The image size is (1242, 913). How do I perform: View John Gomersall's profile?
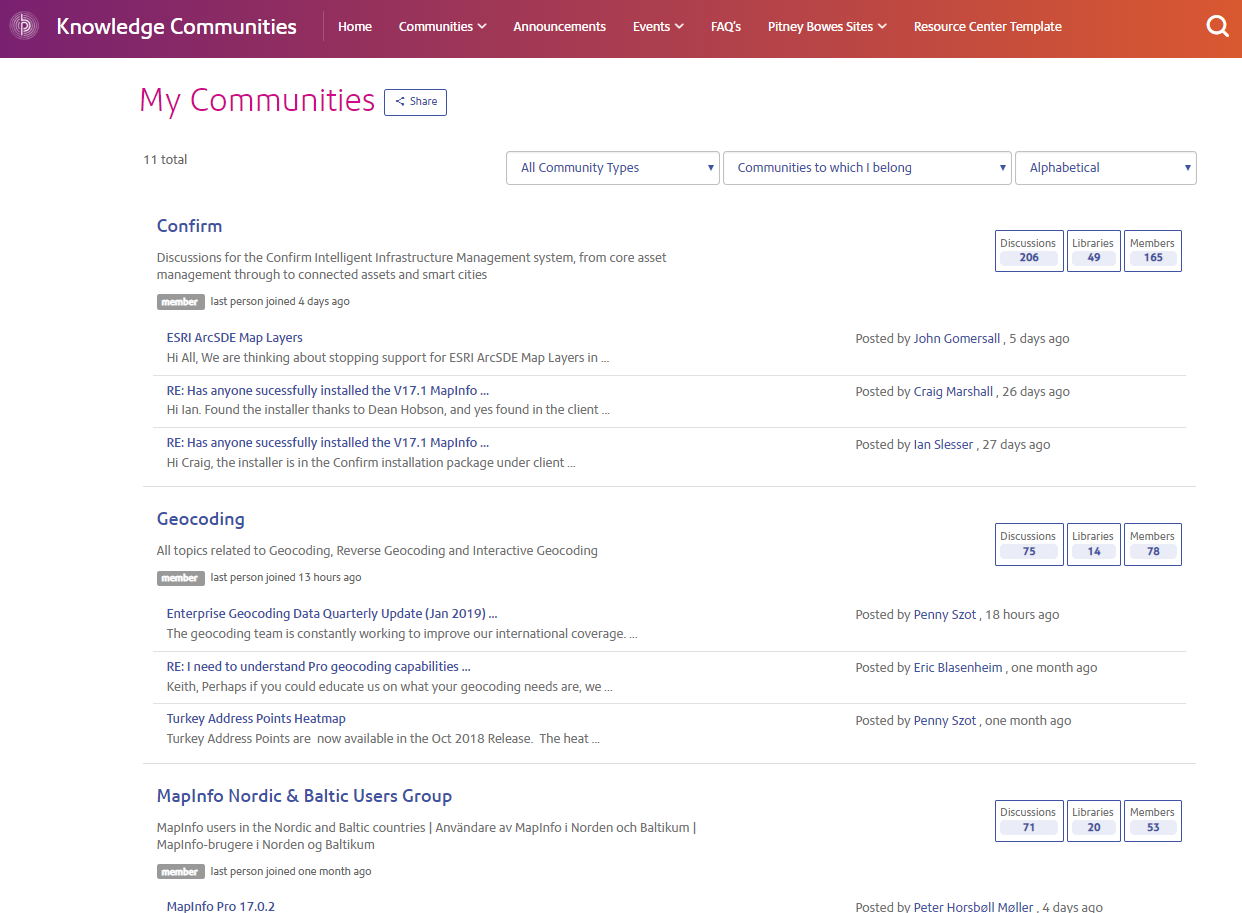957,339
